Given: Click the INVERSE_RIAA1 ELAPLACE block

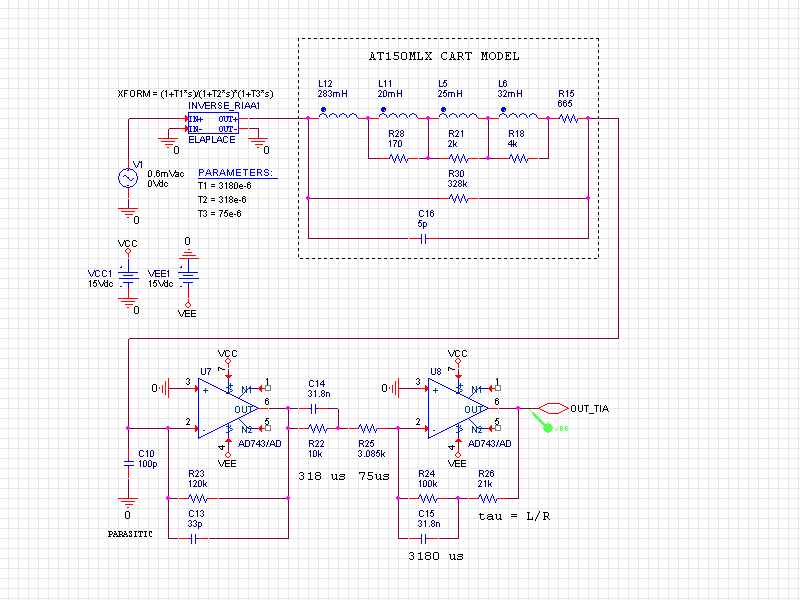Looking at the screenshot, I should (x=213, y=123).
